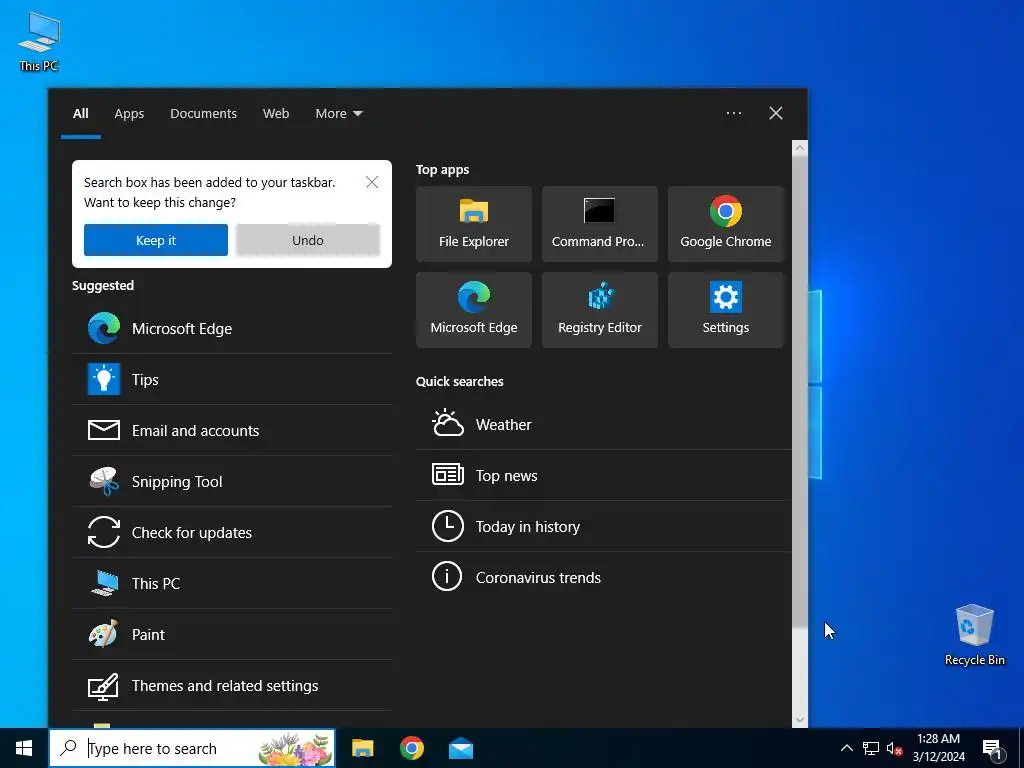Open Themes and related settings
Image resolution: width=1024 pixels, height=768 pixels.
click(x=232, y=685)
